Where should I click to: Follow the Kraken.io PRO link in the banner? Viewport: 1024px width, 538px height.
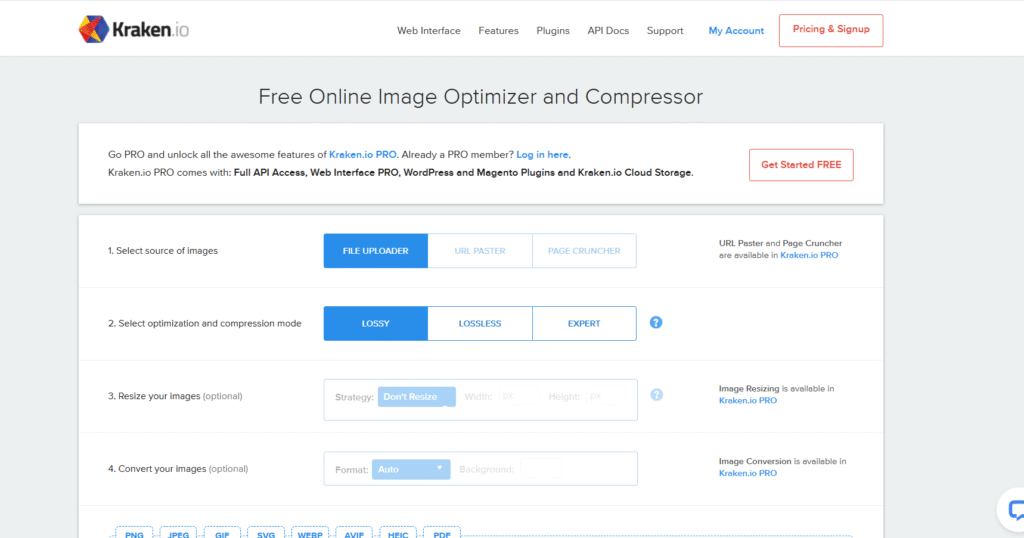coord(362,155)
